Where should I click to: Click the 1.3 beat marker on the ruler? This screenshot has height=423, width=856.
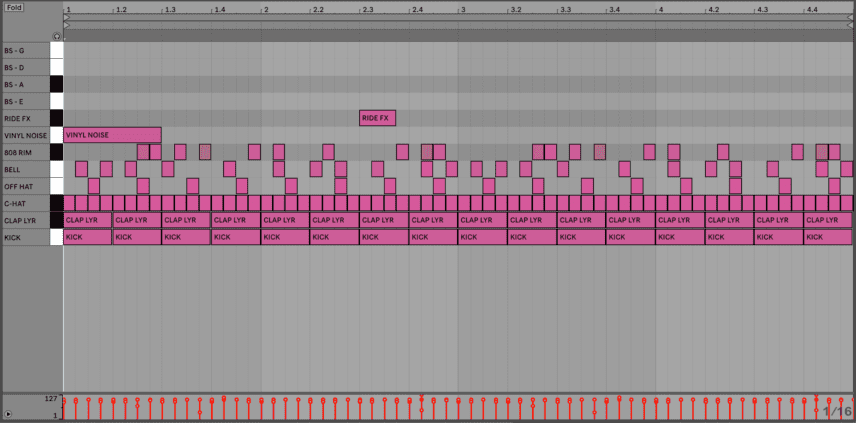(x=170, y=10)
